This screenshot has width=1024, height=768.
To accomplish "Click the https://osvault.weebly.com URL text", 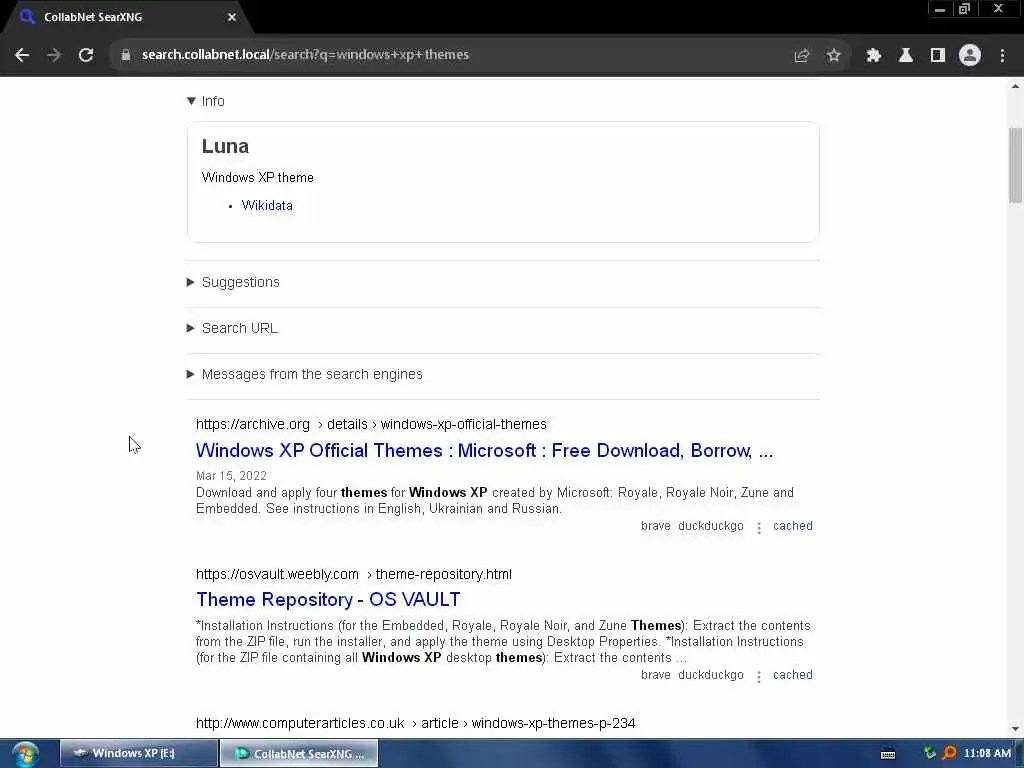I will pyautogui.click(x=278, y=574).
